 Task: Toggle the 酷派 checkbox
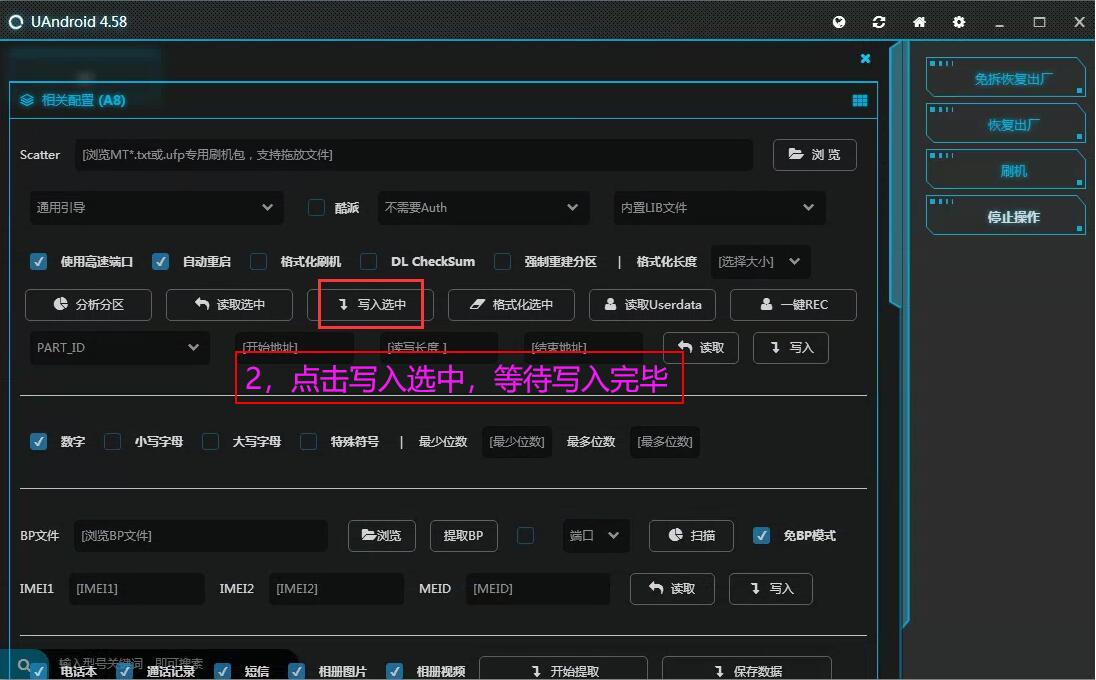click(316, 208)
